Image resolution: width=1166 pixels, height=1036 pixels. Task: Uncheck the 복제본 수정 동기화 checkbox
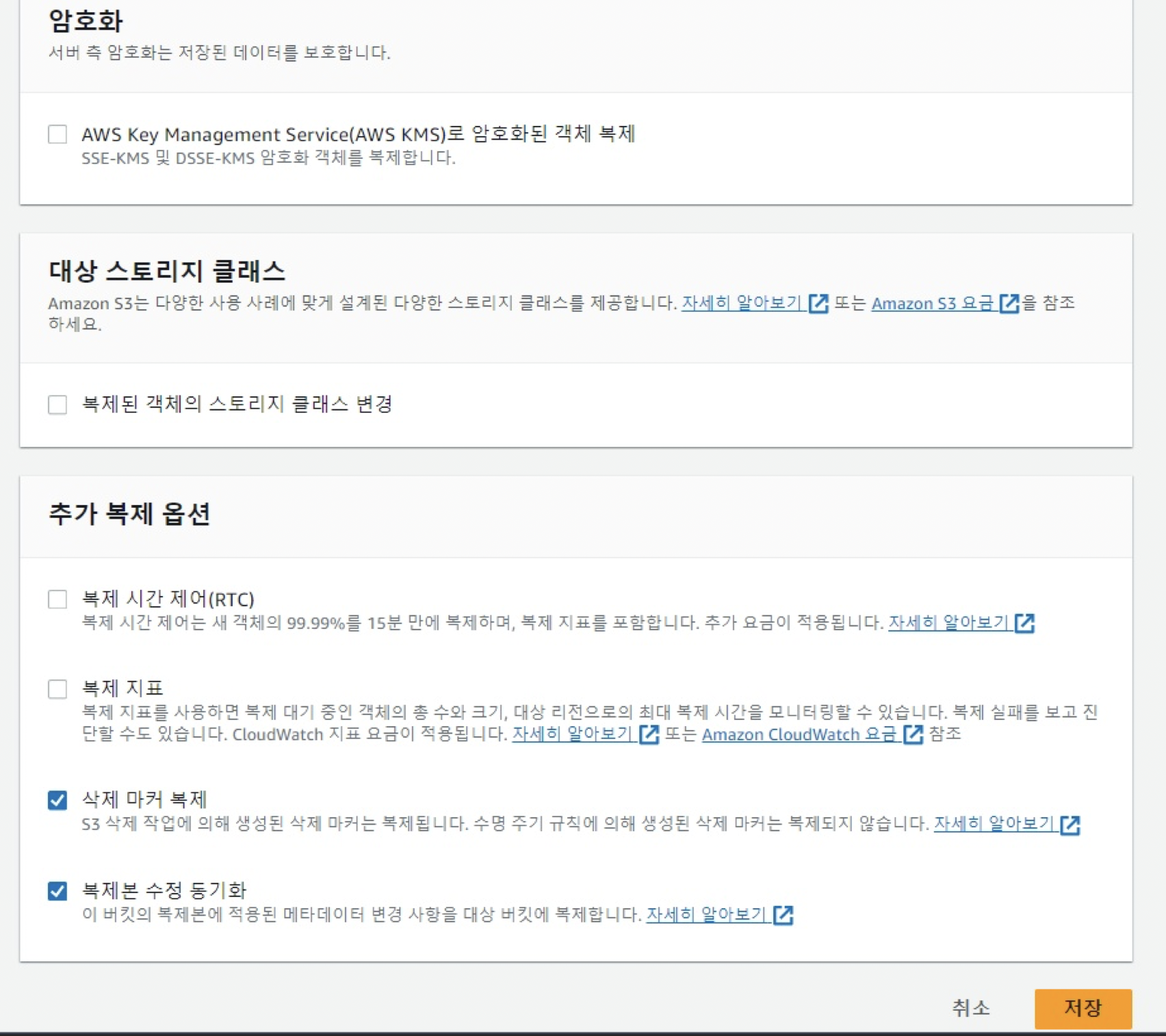point(57,891)
